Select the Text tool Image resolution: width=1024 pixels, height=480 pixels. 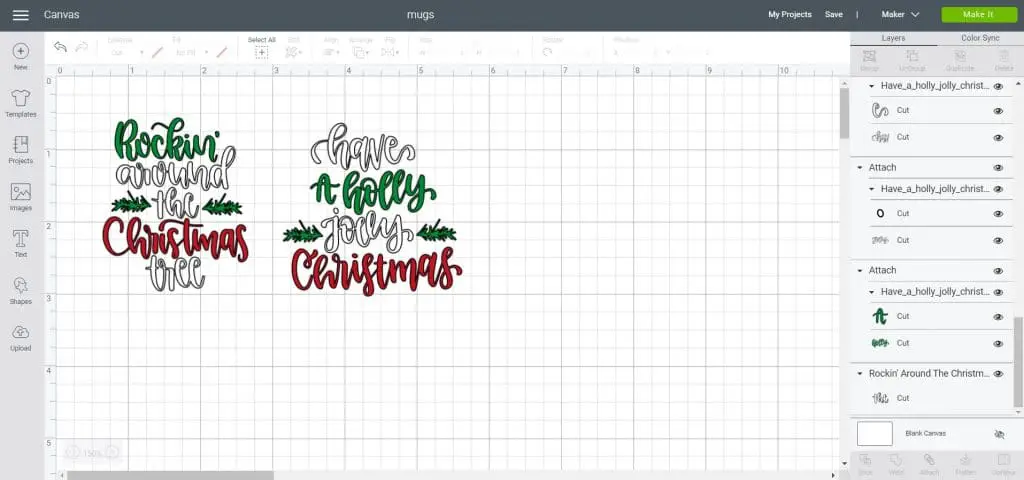pos(21,243)
